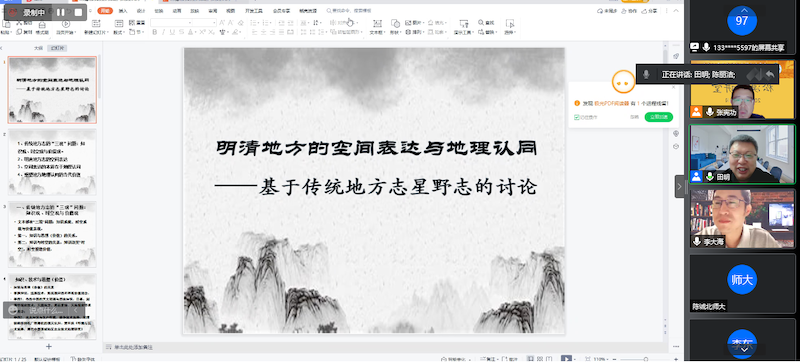Stop the screen recording

78,12
